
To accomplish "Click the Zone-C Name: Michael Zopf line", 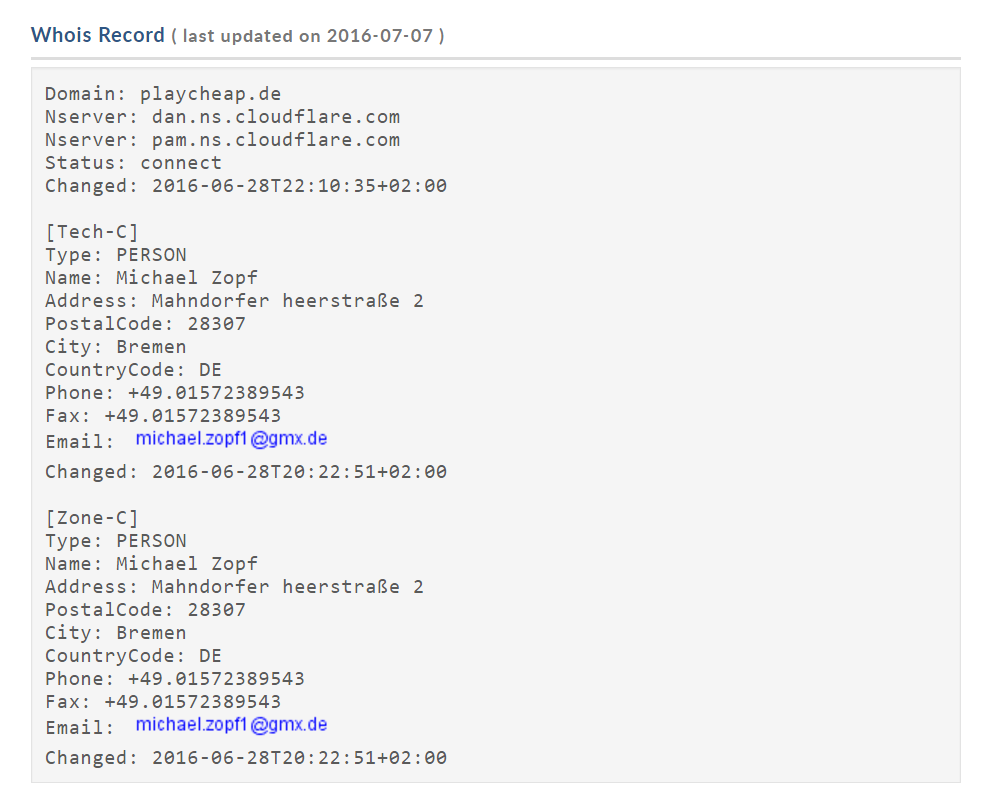I will pos(151,564).
